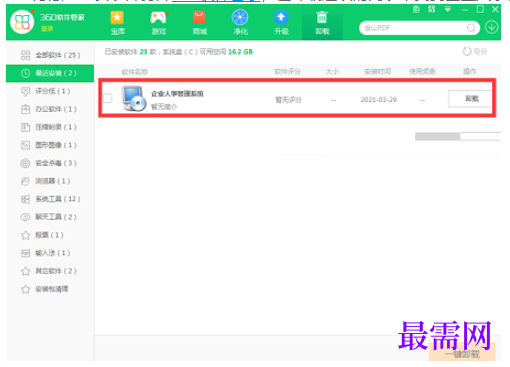Click the grey horizontal scrollbar thumb

437,136
